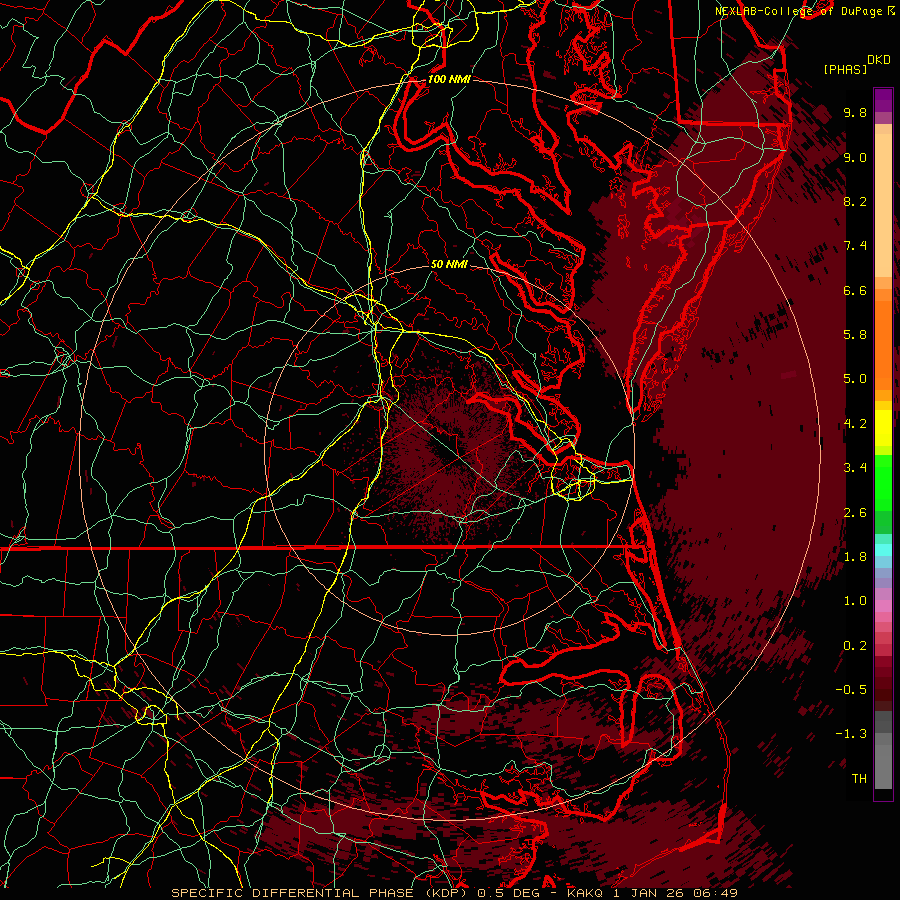Click the 7.4 value on color scale

click(x=855, y=246)
